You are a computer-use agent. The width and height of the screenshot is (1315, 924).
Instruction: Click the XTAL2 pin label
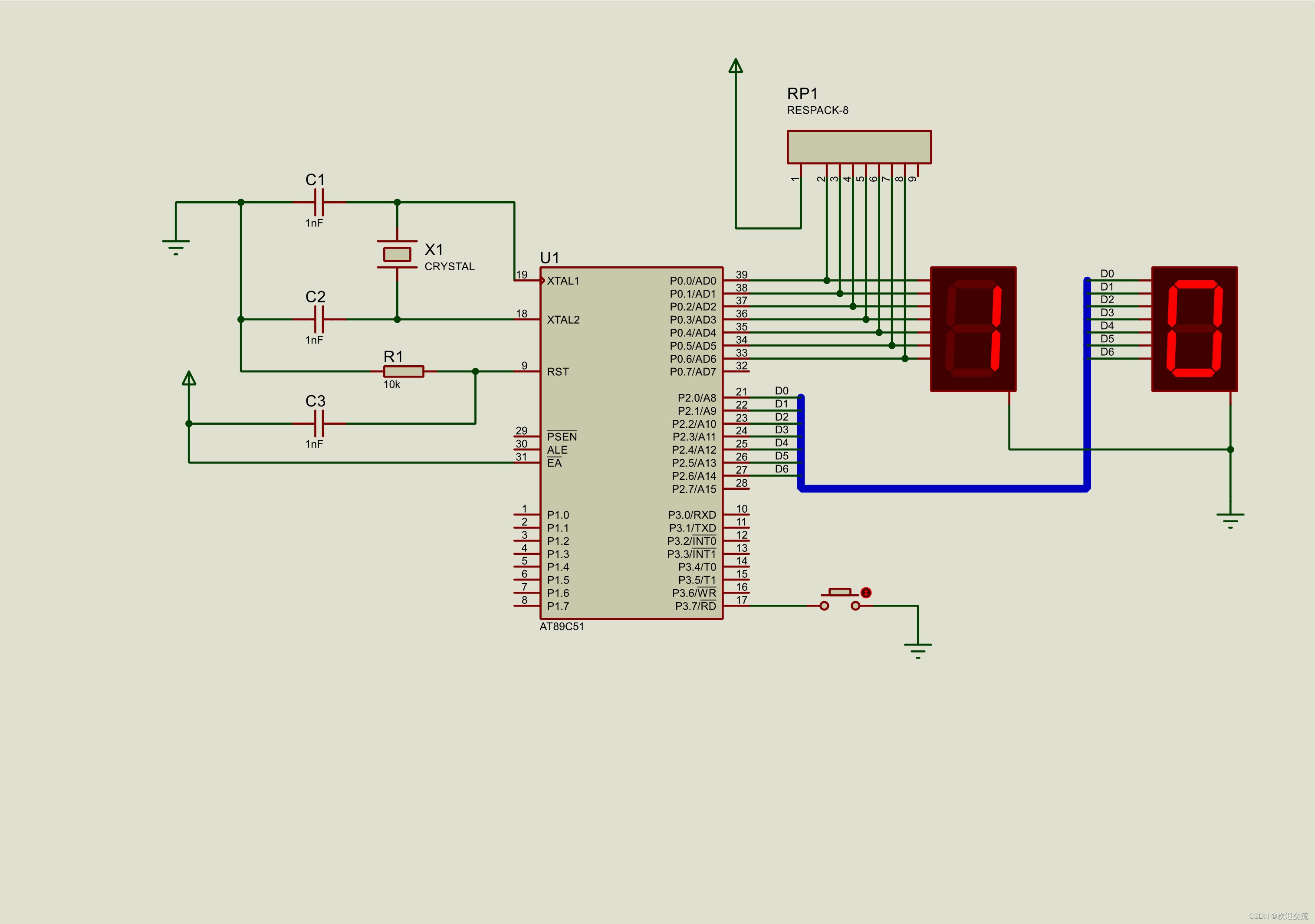(x=563, y=319)
